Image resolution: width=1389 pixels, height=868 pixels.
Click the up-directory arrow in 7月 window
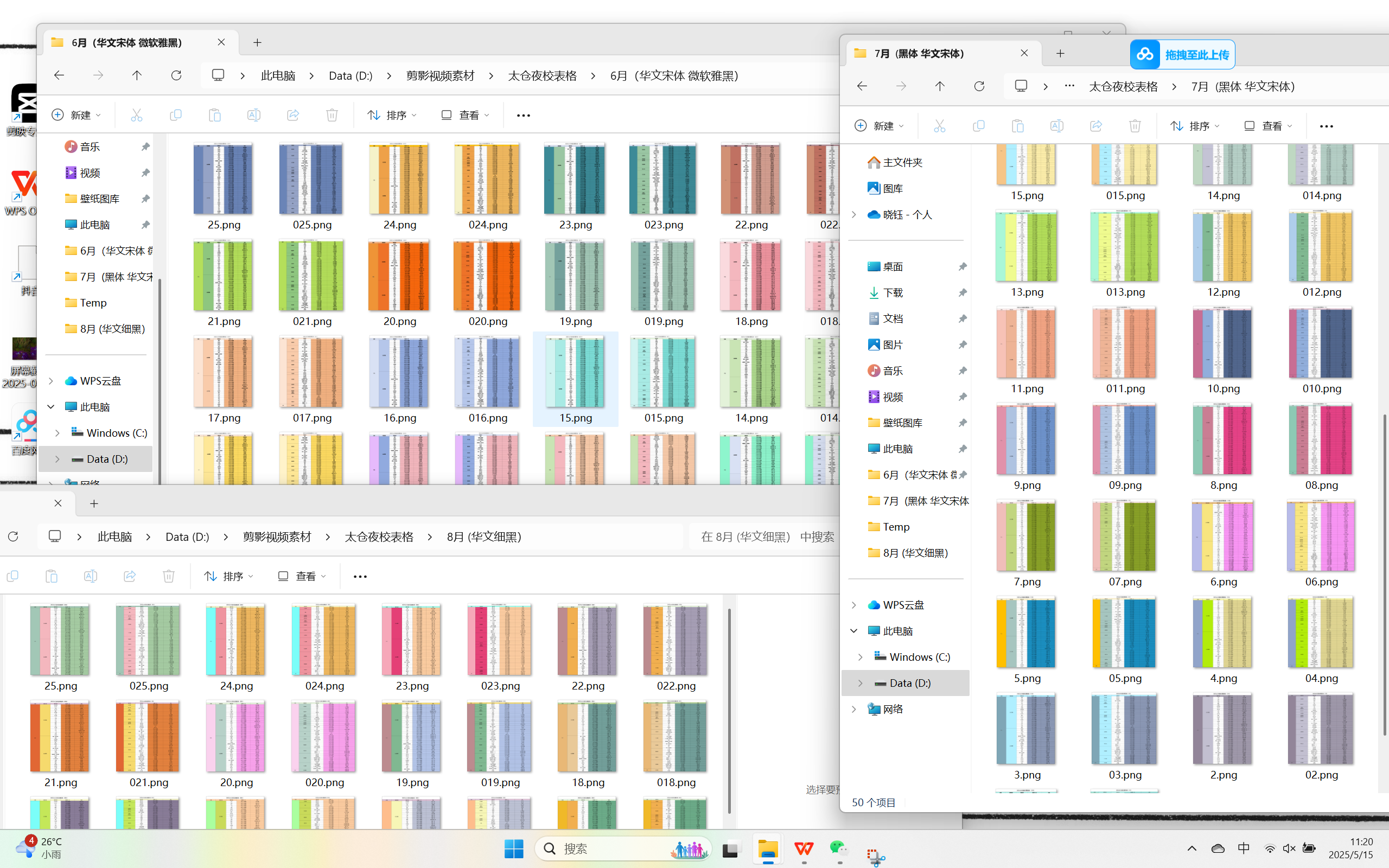(940, 86)
